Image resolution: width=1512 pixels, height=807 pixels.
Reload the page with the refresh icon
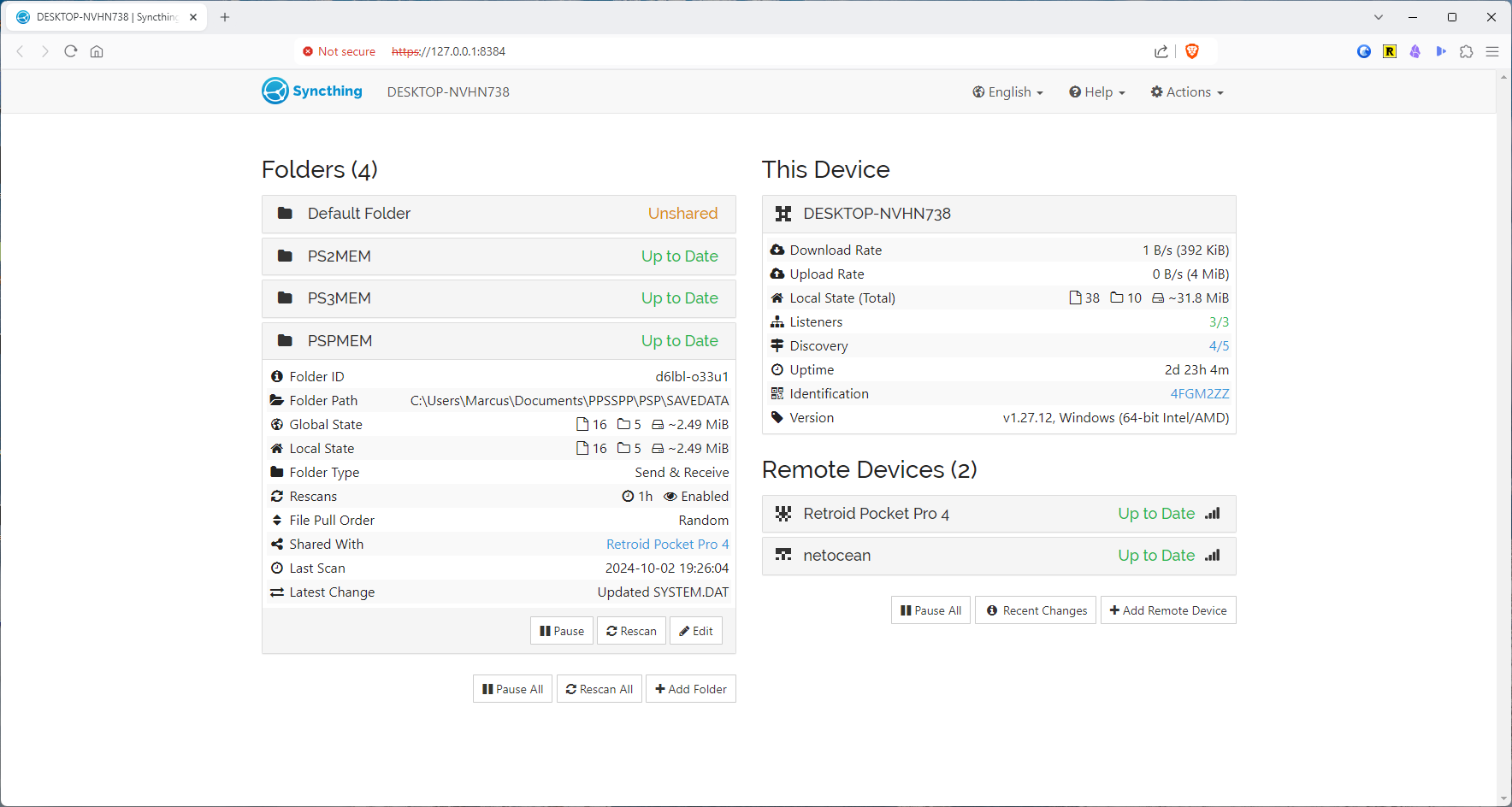(71, 51)
